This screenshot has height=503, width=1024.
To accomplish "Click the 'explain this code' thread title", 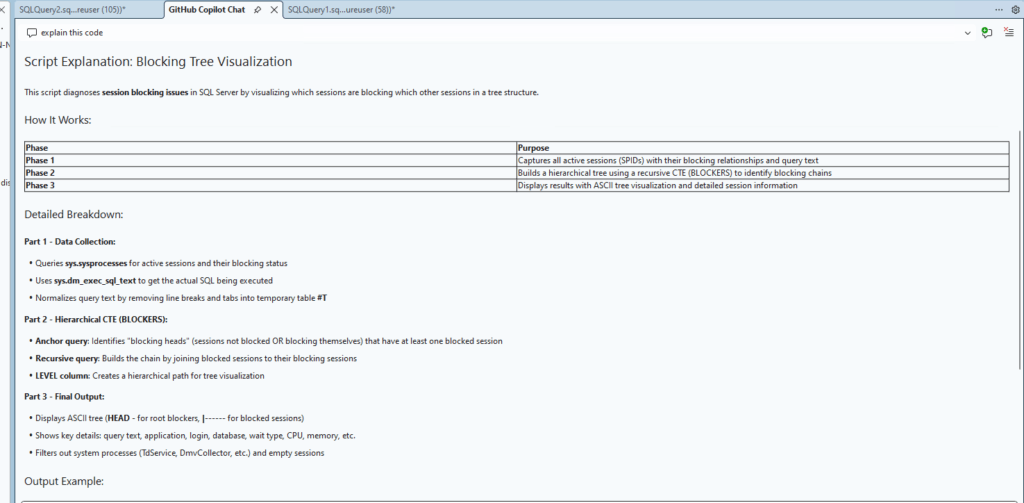I will [x=72, y=32].
